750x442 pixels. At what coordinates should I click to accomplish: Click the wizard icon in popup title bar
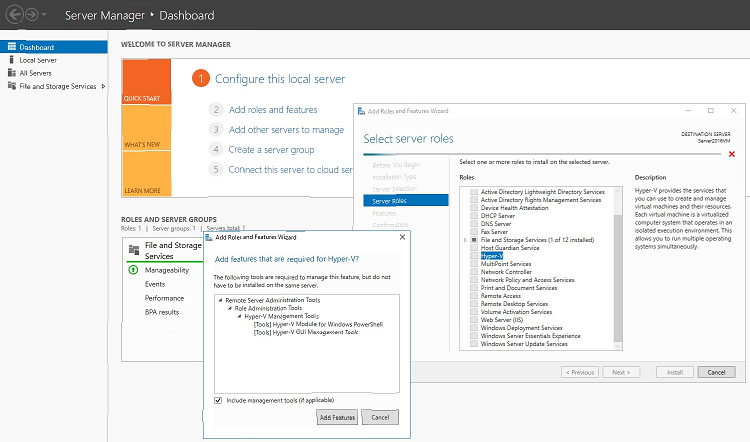pyautogui.click(x=209, y=237)
